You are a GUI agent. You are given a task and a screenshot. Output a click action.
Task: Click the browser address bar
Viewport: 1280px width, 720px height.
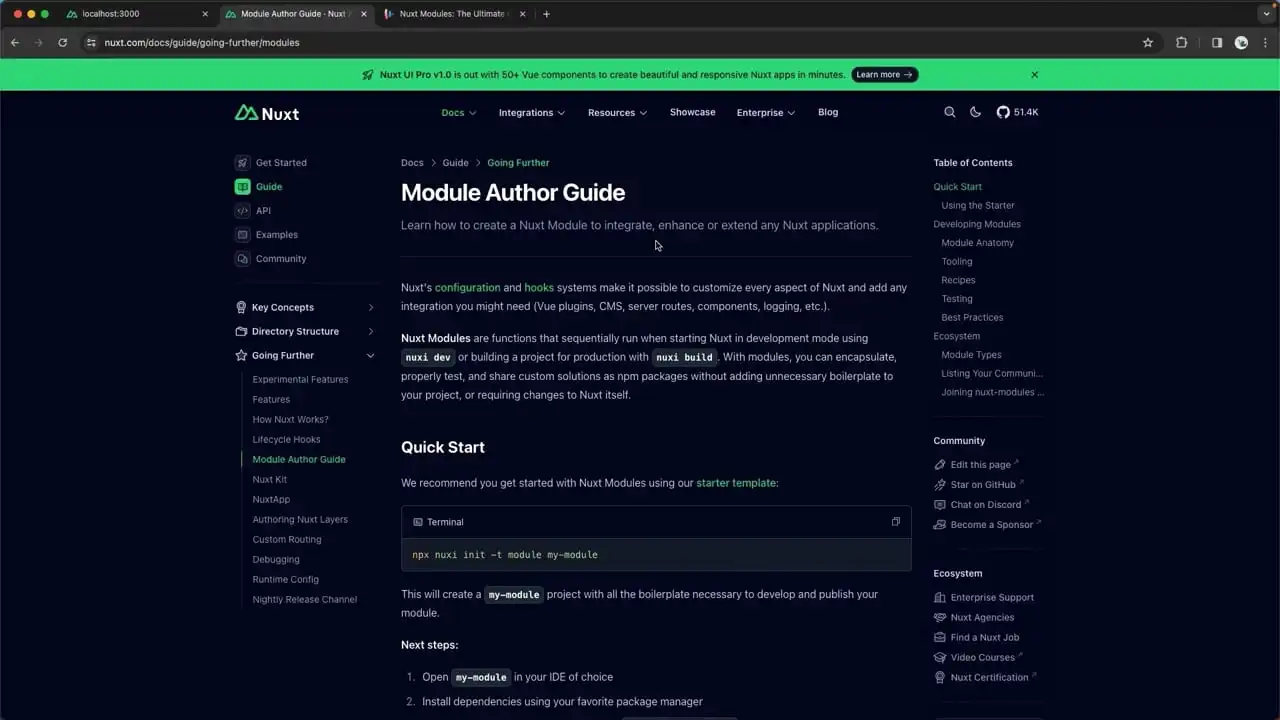pos(620,43)
